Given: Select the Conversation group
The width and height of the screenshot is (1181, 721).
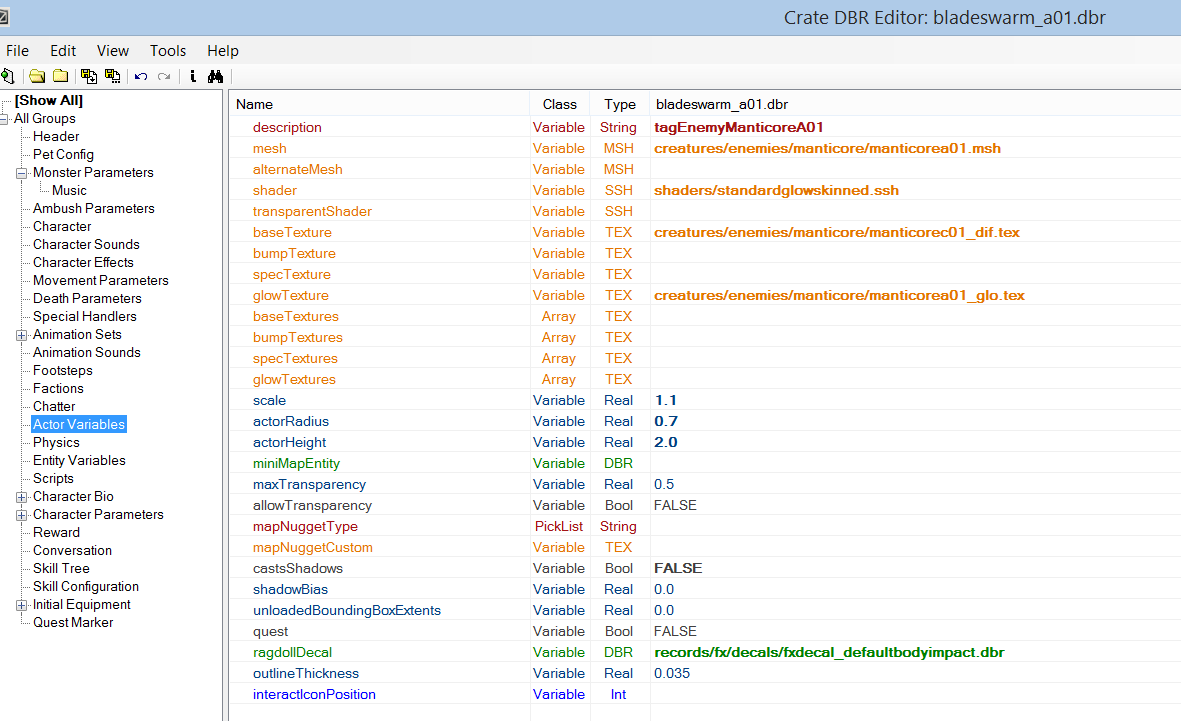Looking at the screenshot, I should pyautogui.click(x=72, y=551).
